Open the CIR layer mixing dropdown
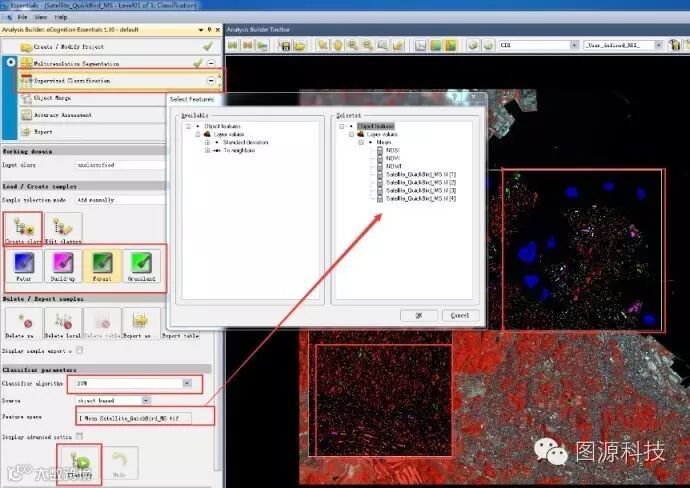This screenshot has width=690, height=488. [x=574, y=45]
